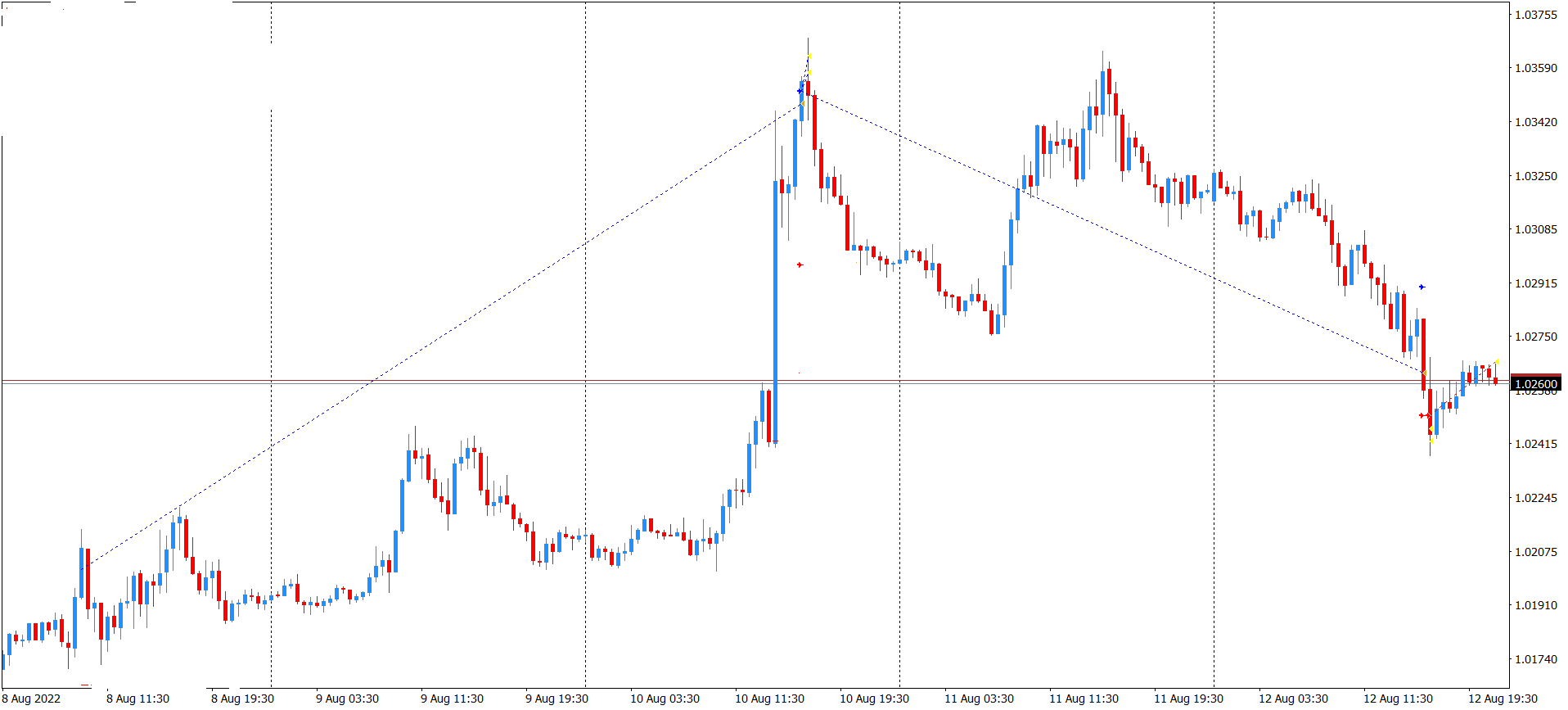Screen dimensions: 1568x710
Task: Click the 10 Aug 19:30 time label
Action: (x=874, y=699)
